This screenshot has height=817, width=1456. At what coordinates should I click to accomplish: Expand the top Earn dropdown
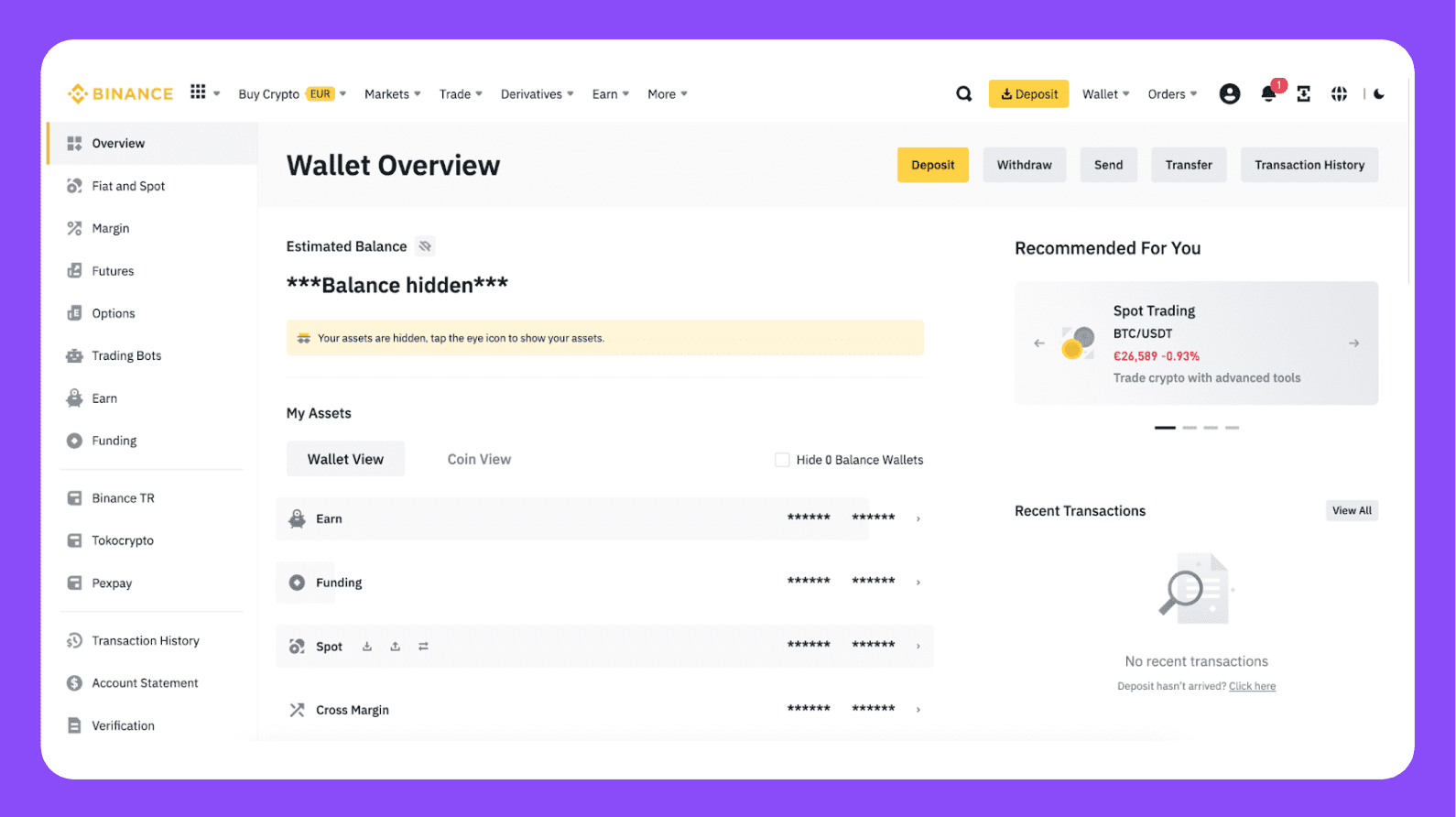pos(611,93)
